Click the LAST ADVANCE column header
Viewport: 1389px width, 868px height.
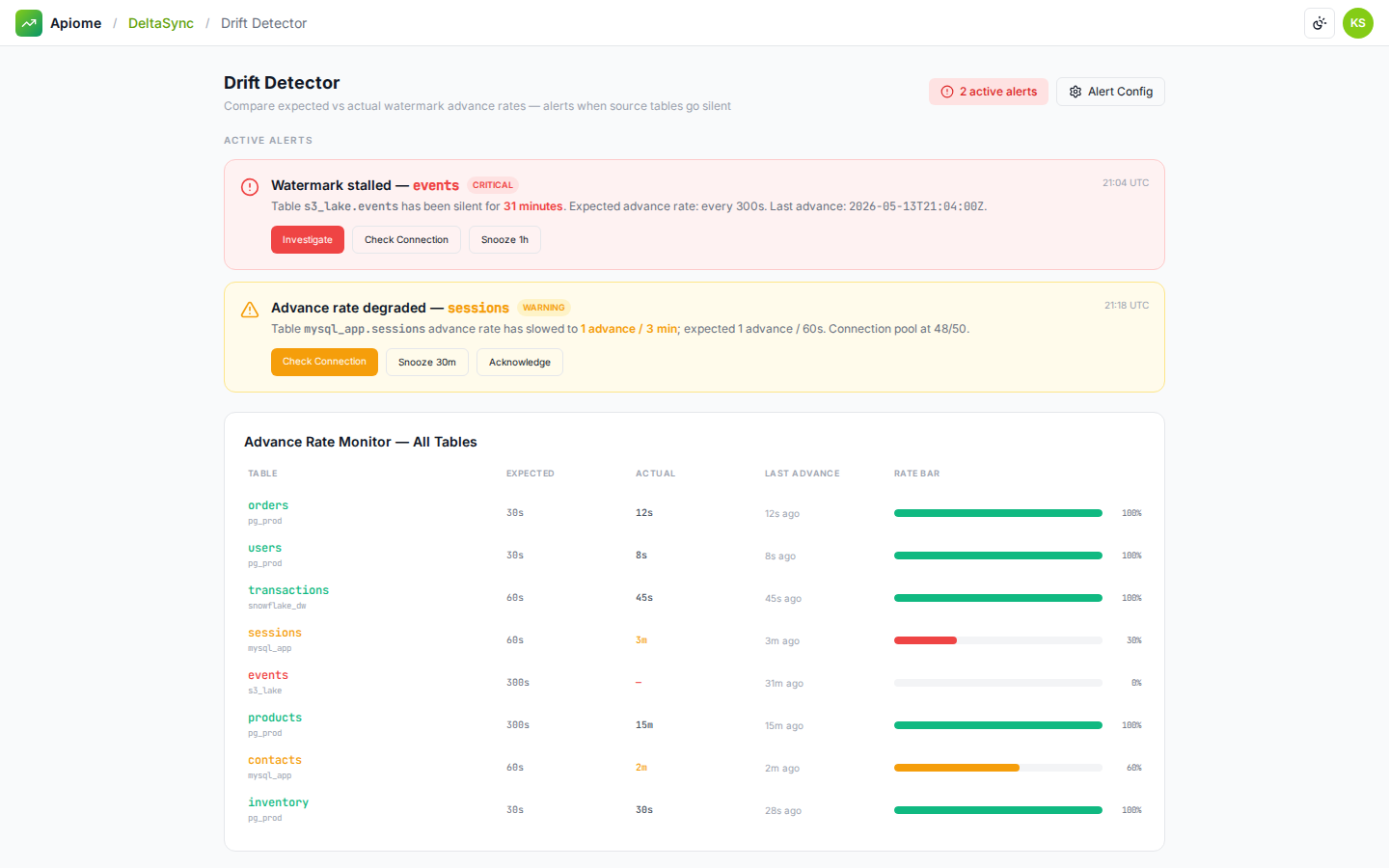point(803,474)
